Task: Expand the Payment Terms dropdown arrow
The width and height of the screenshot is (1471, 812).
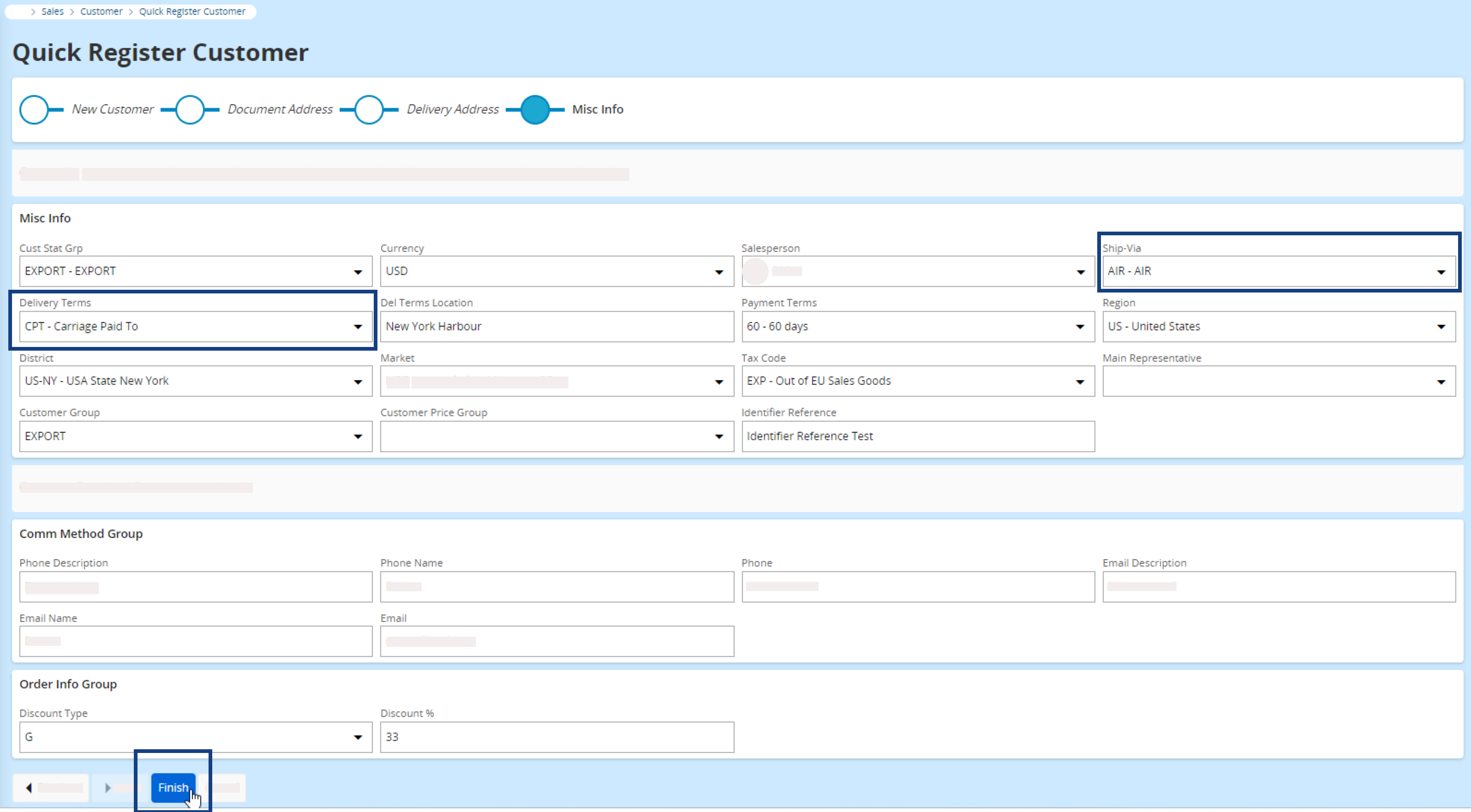Action: [x=1079, y=327]
